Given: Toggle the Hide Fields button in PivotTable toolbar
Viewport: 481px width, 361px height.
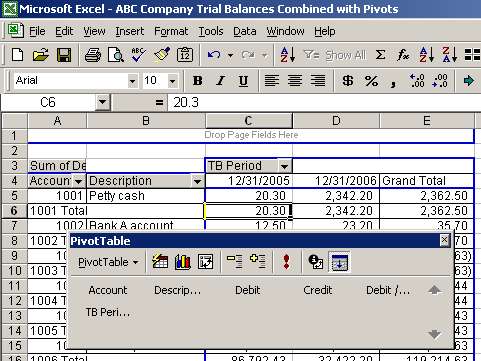Looking at the screenshot, I should 339,262.
